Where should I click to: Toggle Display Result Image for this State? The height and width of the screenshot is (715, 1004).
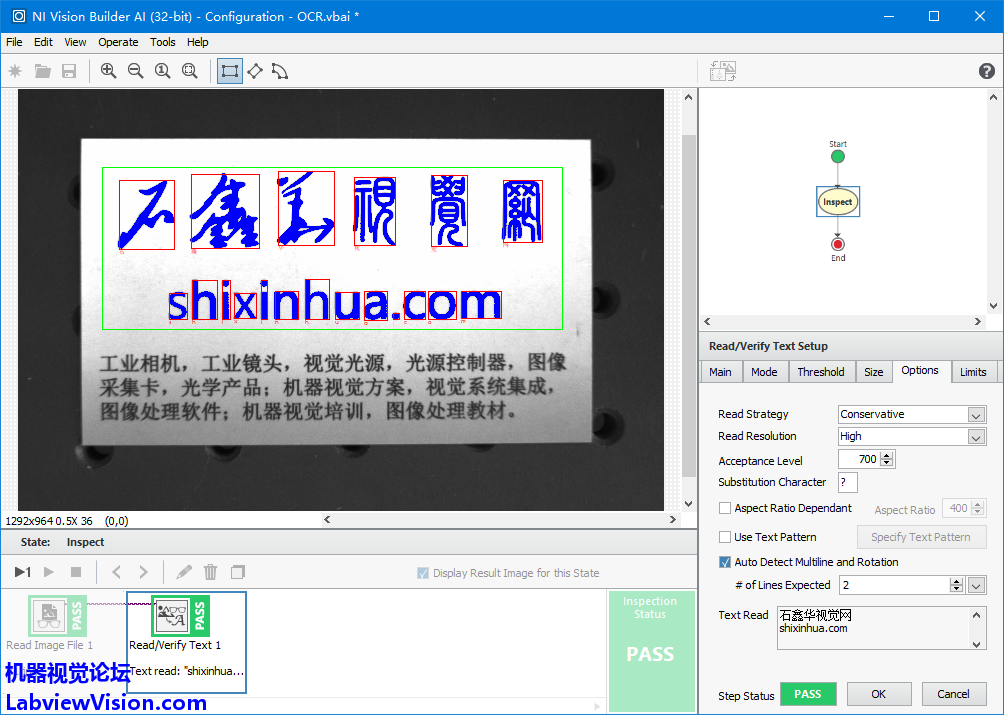click(423, 573)
